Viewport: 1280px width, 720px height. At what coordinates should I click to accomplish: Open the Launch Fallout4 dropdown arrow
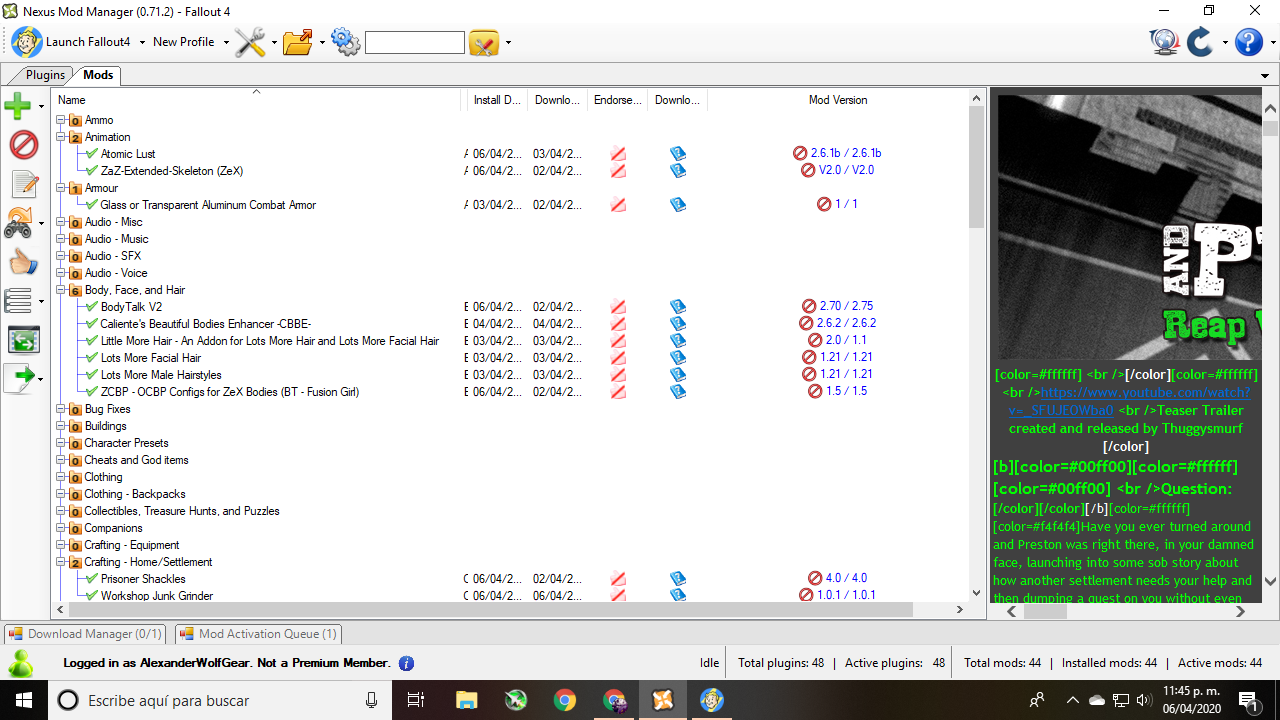(142, 43)
